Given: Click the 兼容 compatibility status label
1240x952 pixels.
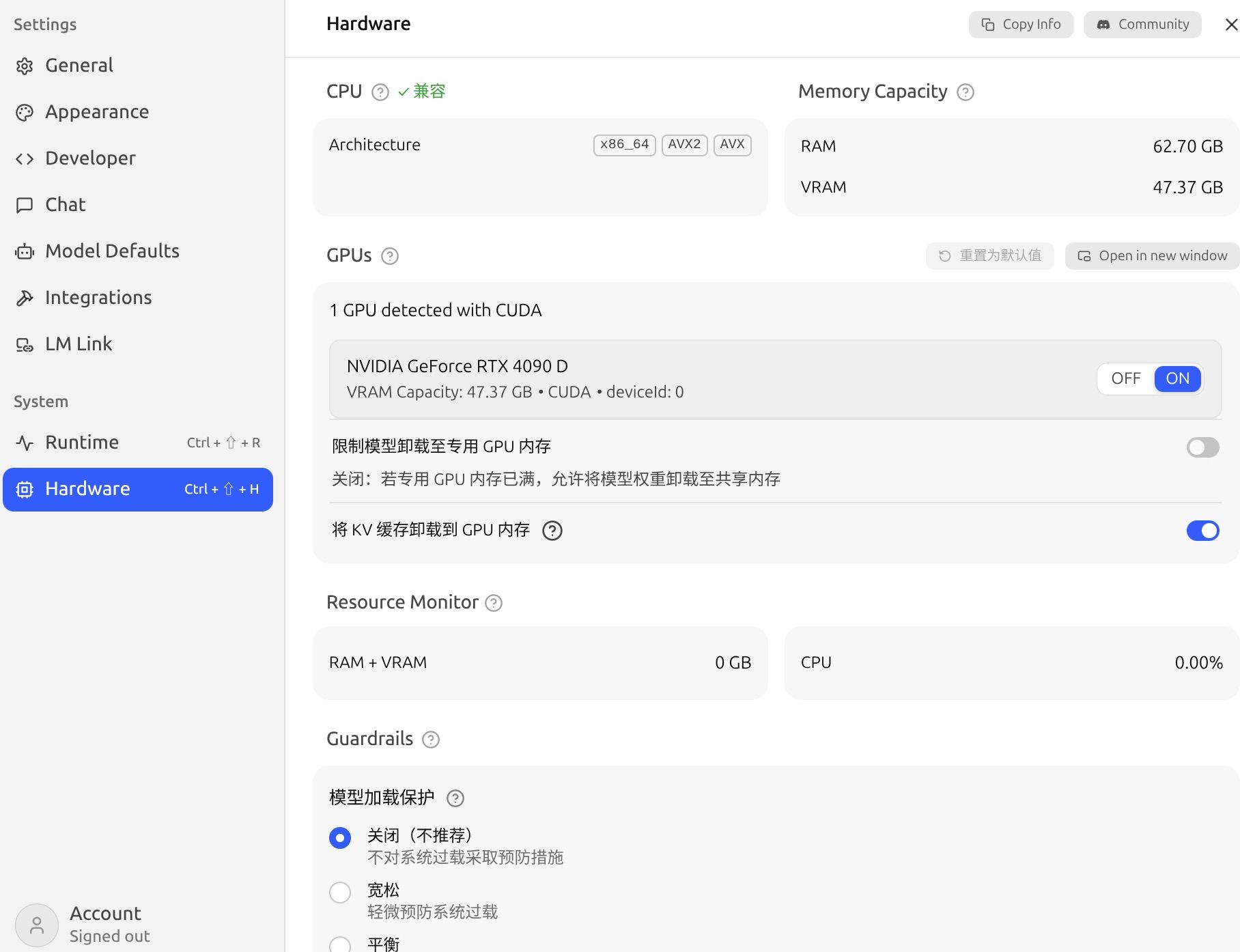Looking at the screenshot, I should click(x=429, y=92).
